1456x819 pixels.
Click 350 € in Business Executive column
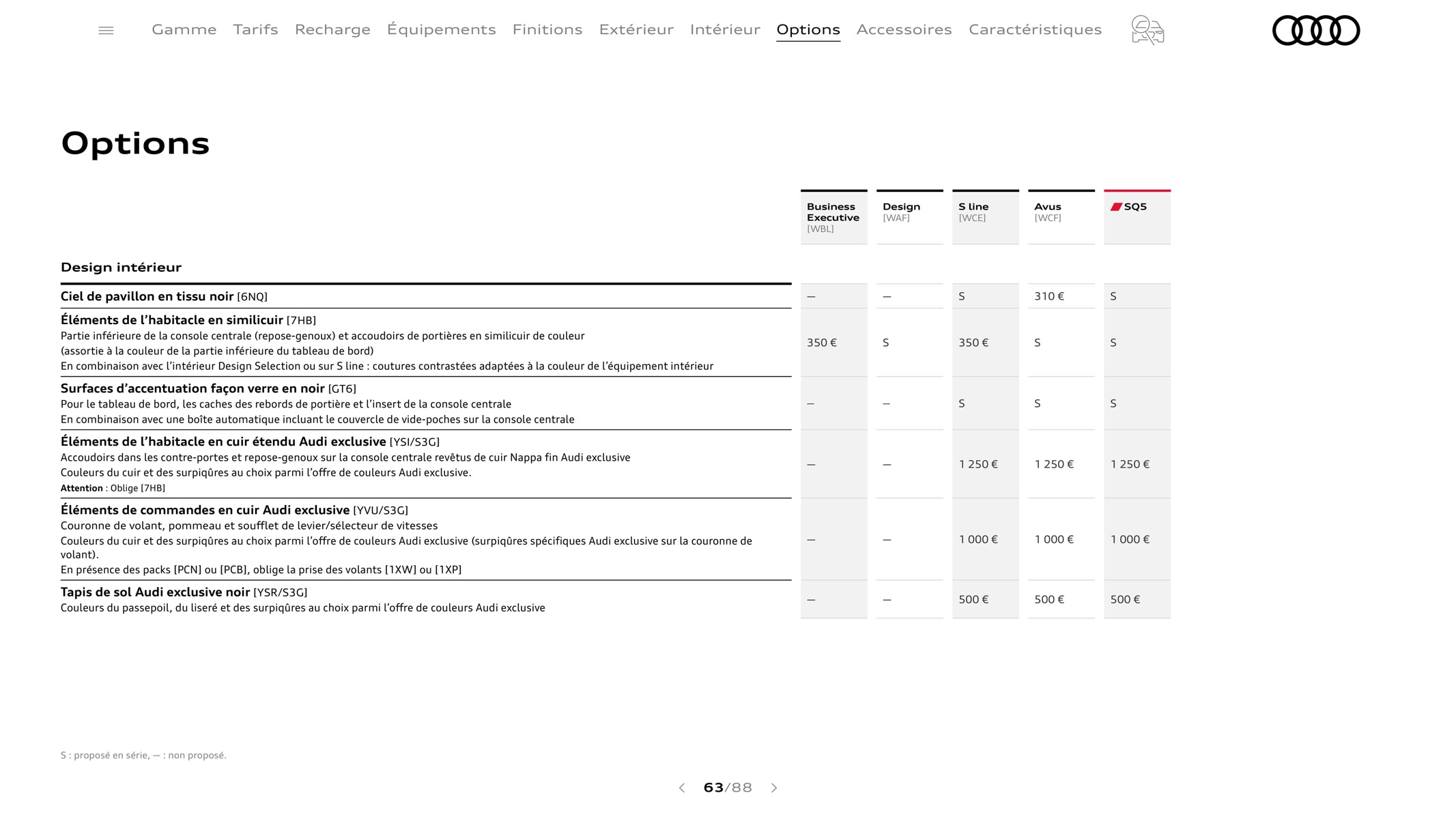[x=834, y=343]
